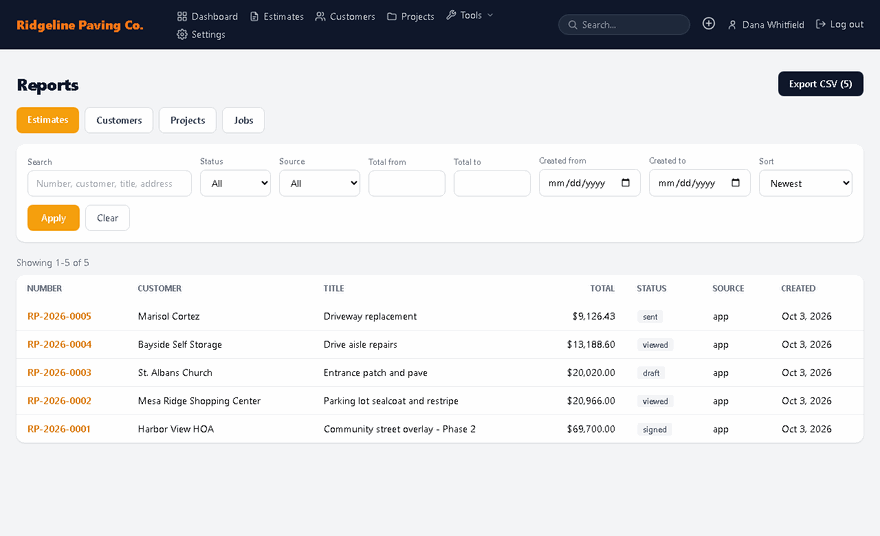This screenshot has height=536, width=880.
Task: Click the filter Search text field
Action: (109, 184)
